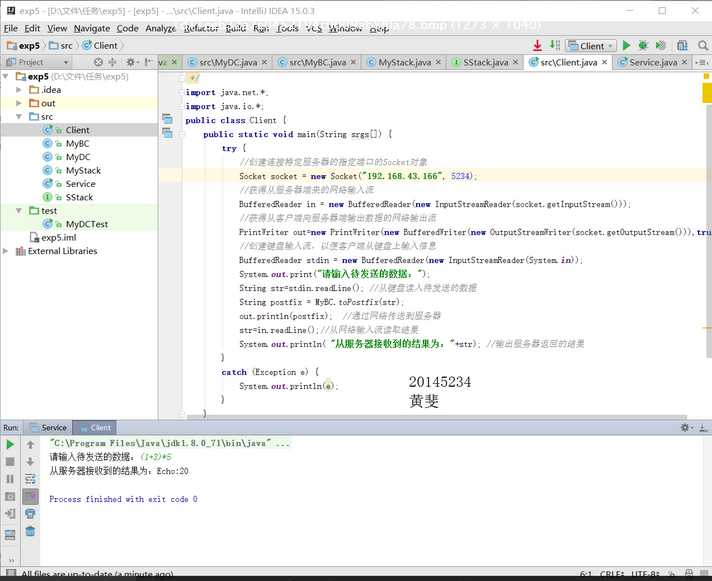The image size is (712, 581).
Task: Toggle soft wraps in the Run console
Action: (30, 479)
